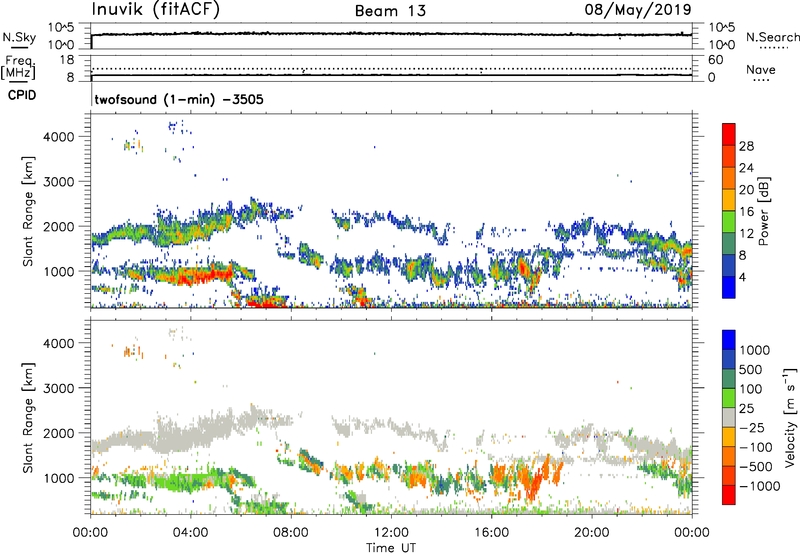Click the velocity panel 'Slant Range [km]' label
The image size is (800, 554).
click(28, 417)
